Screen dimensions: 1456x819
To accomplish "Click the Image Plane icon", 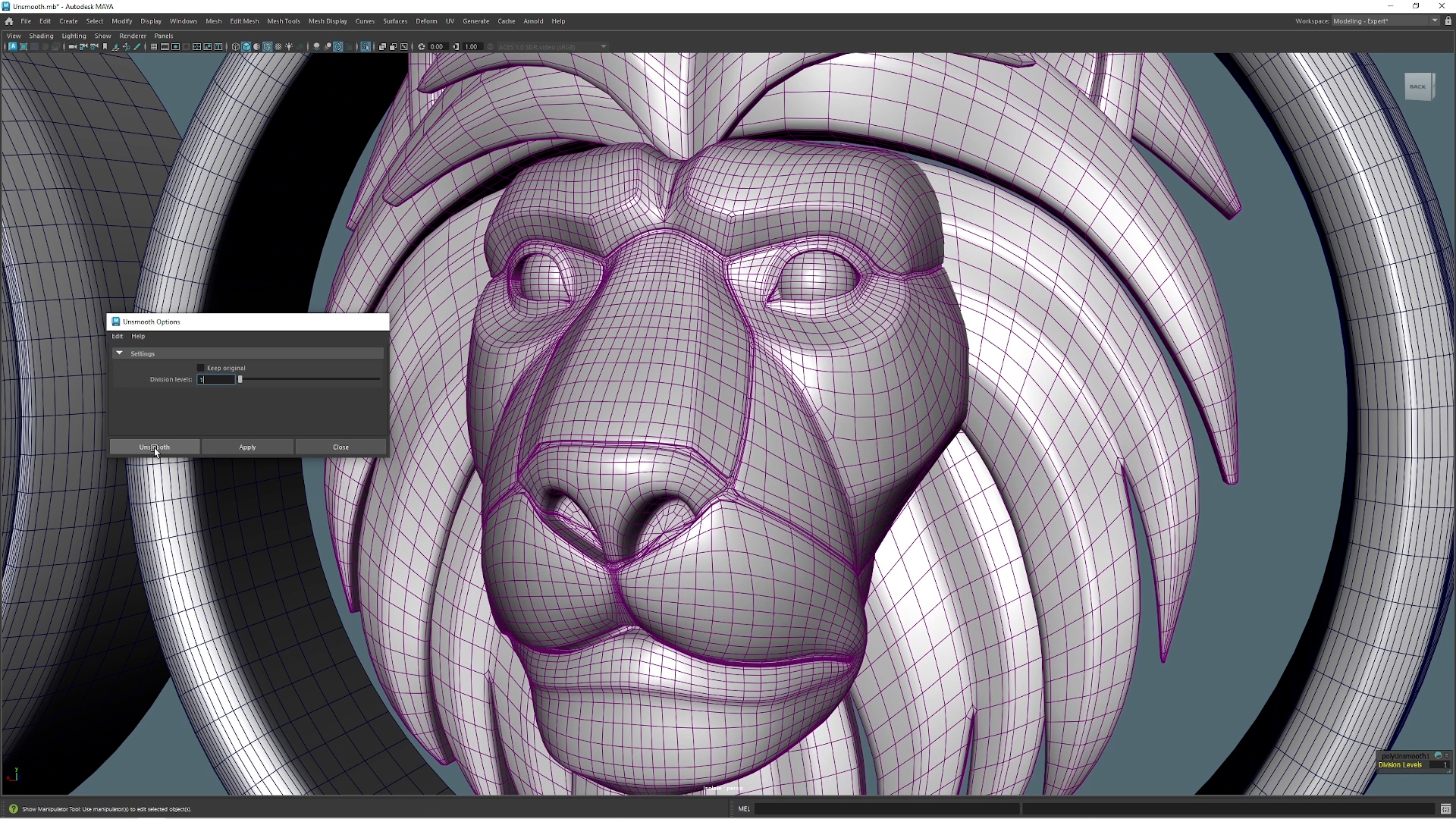I will coord(115,47).
